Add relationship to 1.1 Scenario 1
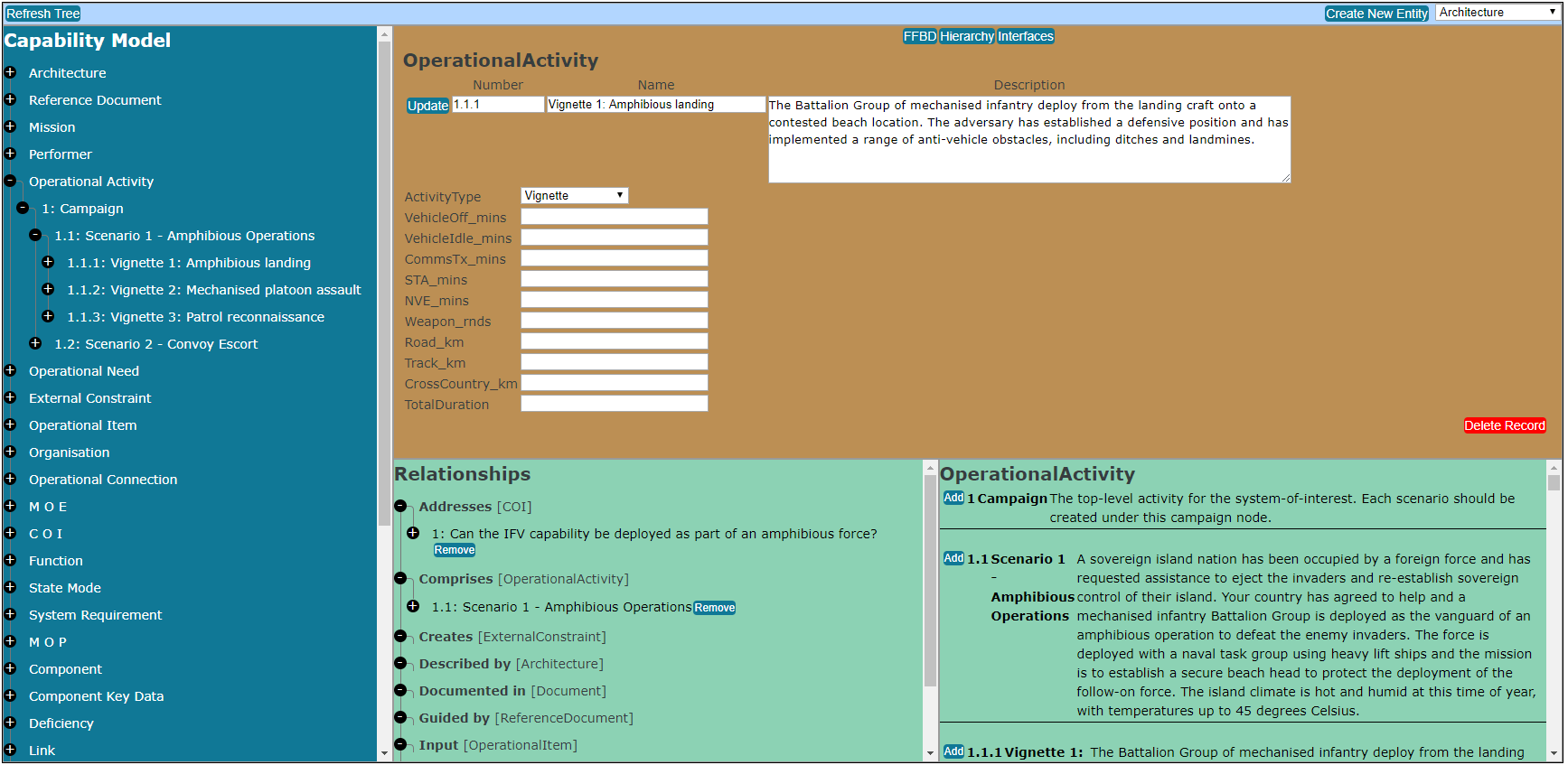This screenshot has width=1568, height=765. click(x=953, y=558)
